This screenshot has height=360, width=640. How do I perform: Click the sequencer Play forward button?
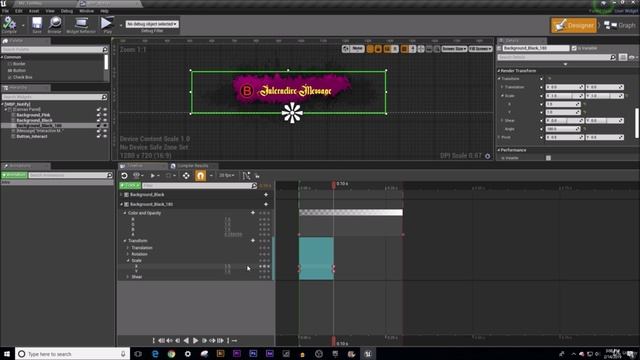[x=195, y=340]
